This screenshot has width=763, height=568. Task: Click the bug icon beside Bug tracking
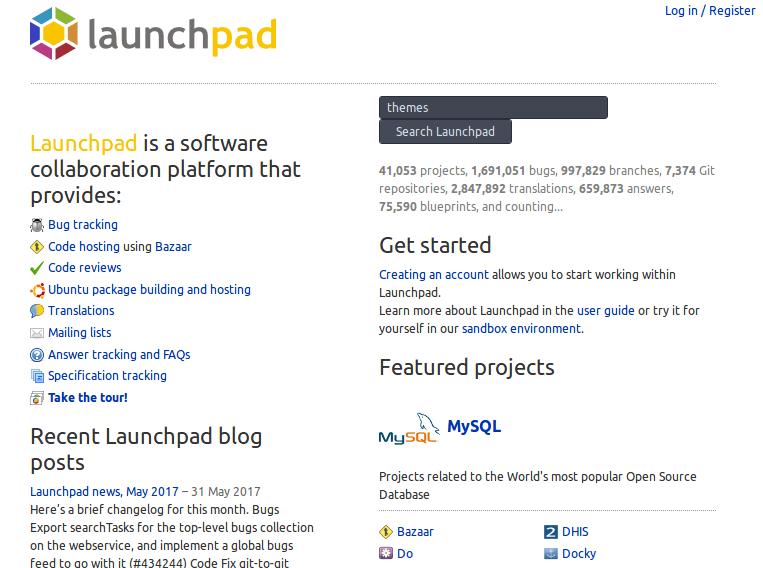click(37, 225)
